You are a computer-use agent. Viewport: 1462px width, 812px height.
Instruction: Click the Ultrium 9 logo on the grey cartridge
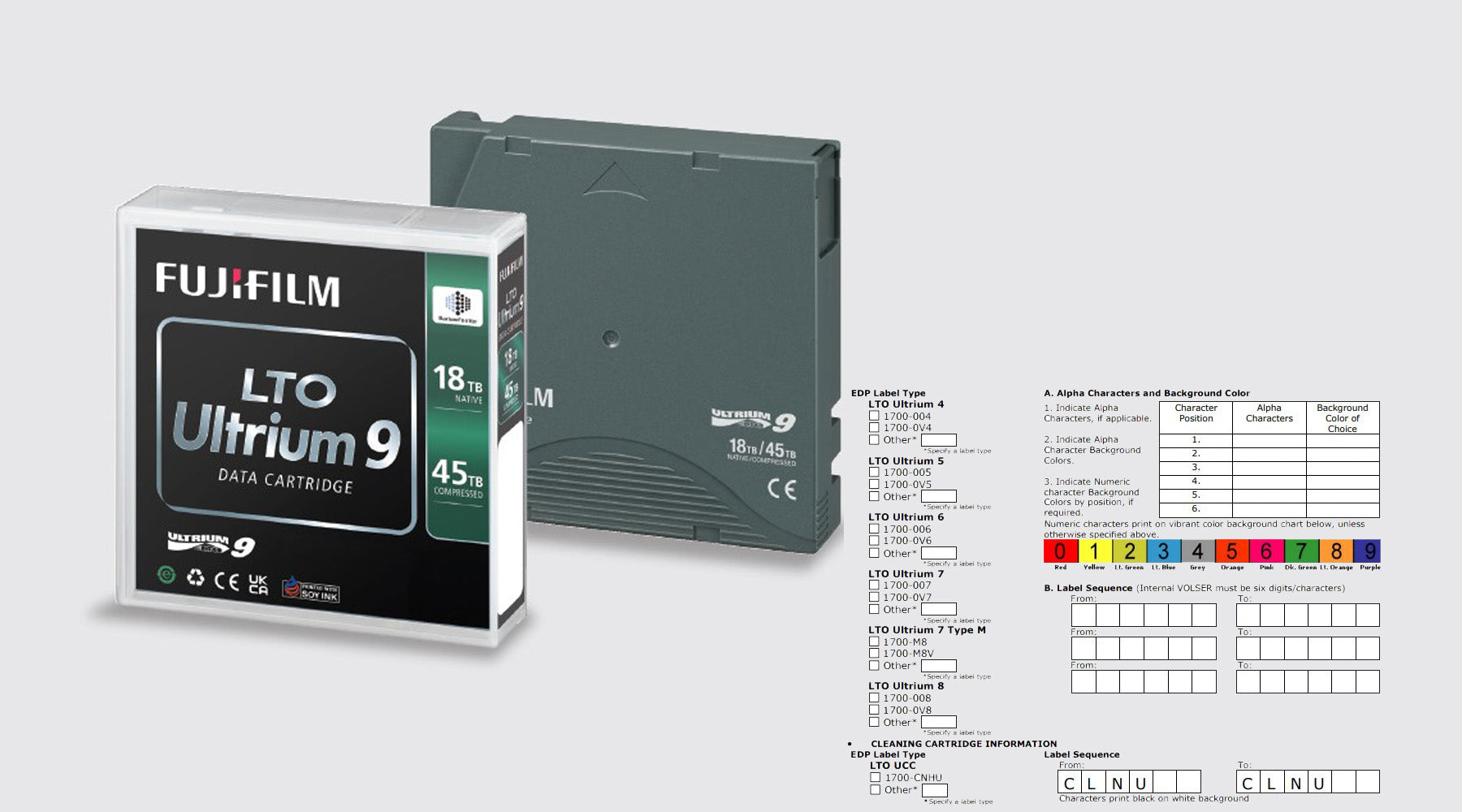[x=753, y=419]
